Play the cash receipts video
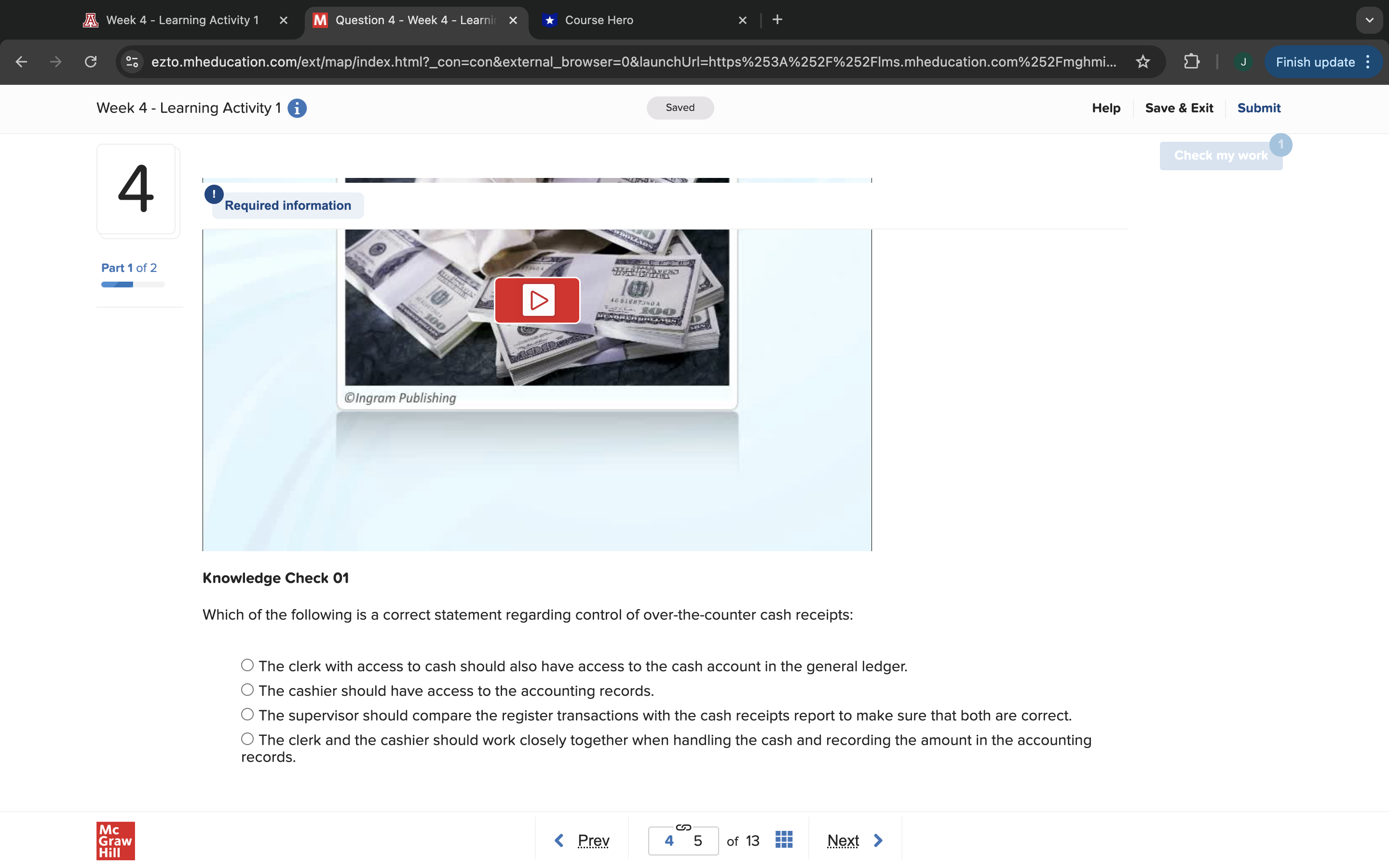 (537, 300)
